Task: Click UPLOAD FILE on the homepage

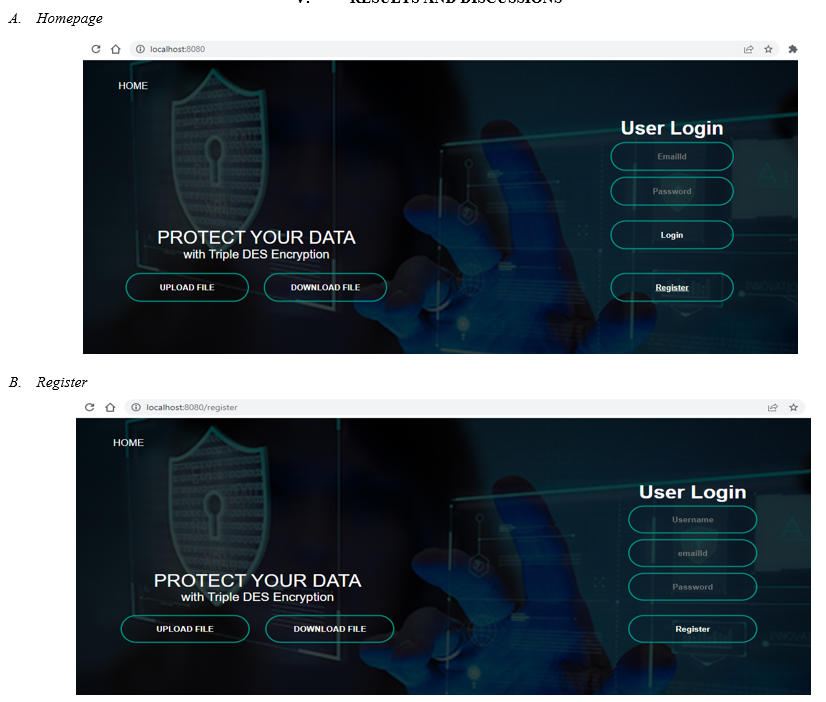Action: click(187, 287)
